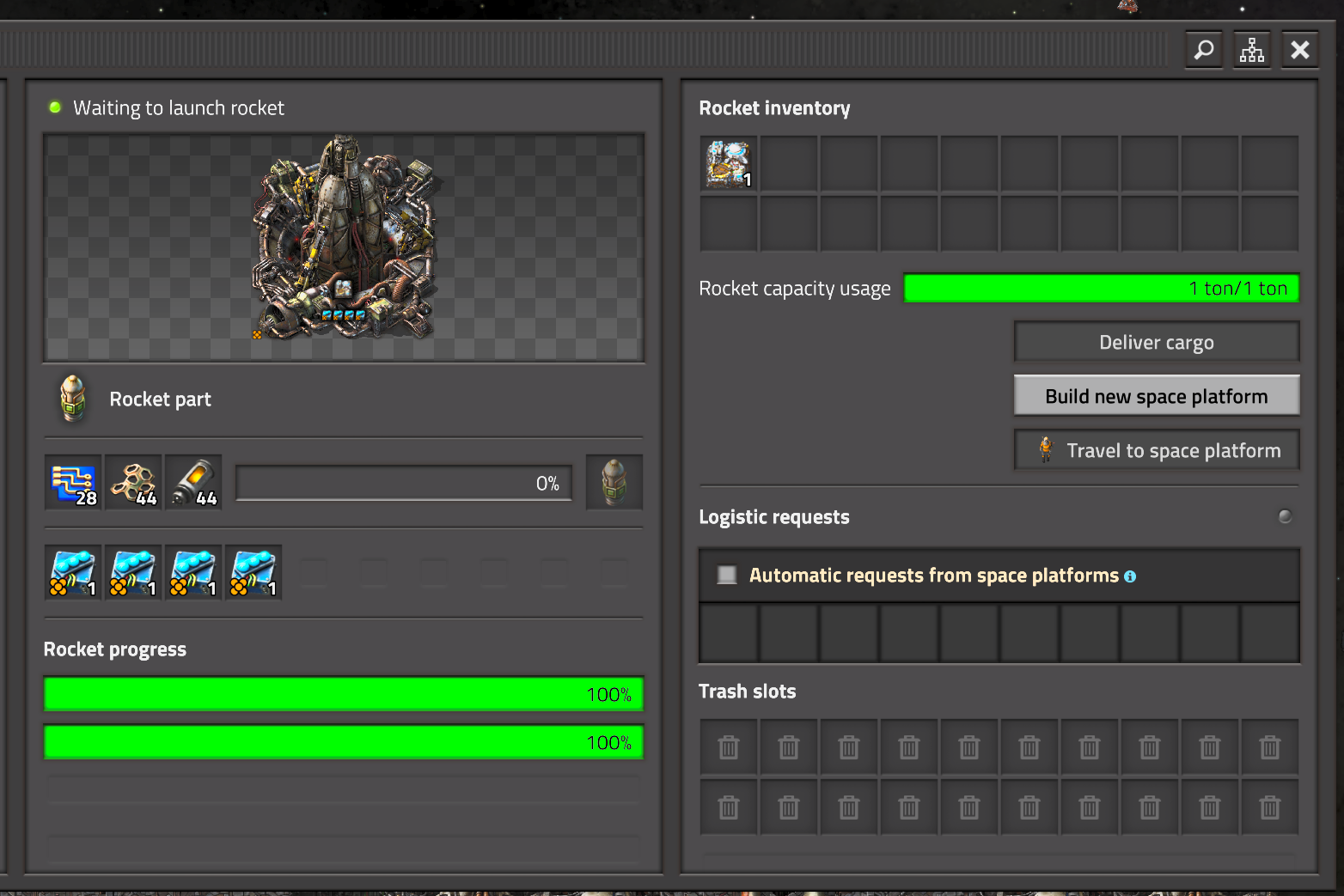Click the rocket silo preview image
This screenshot has height=896, width=1344.
click(344, 247)
